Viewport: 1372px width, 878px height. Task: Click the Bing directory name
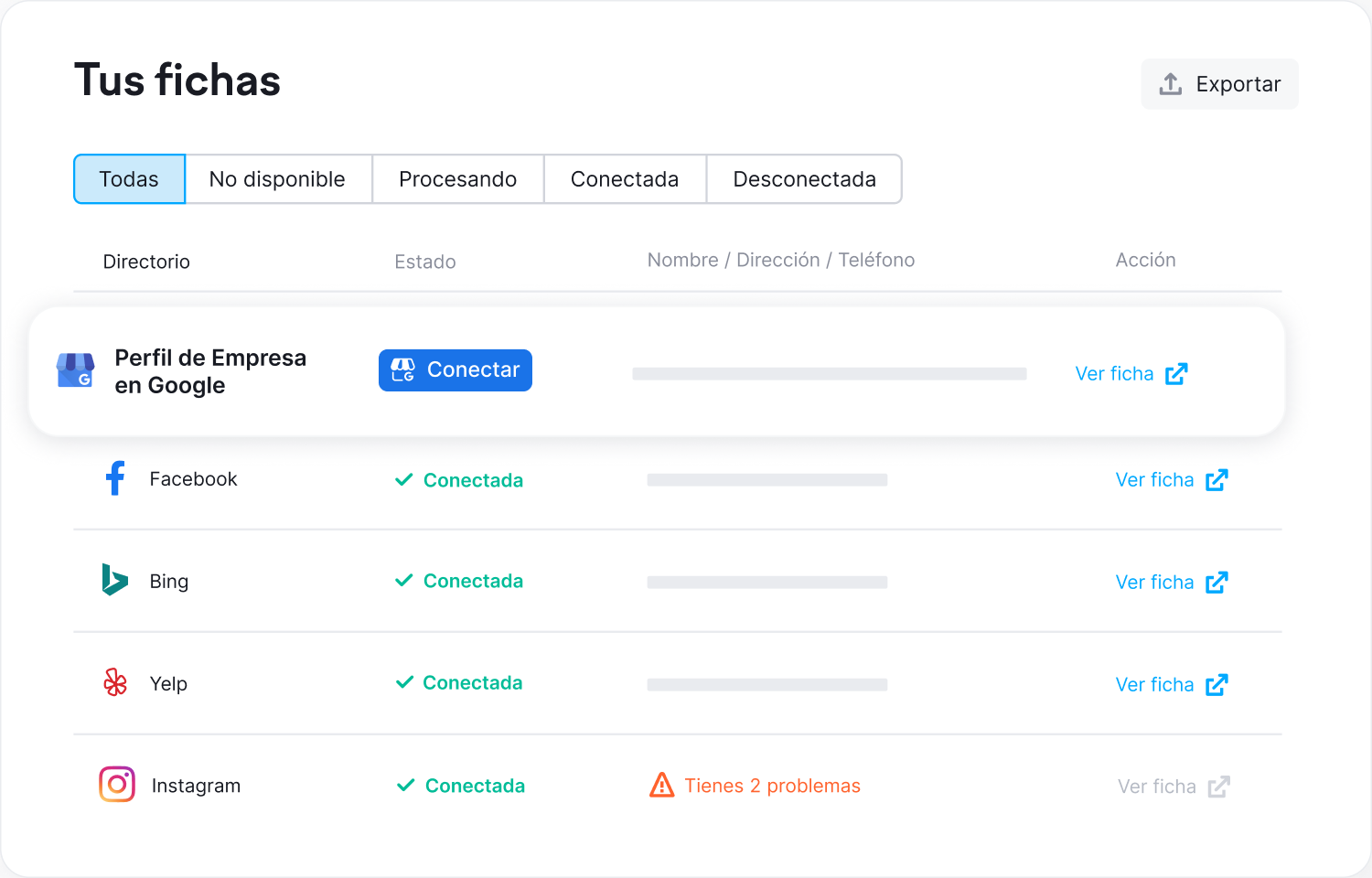pos(168,582)
